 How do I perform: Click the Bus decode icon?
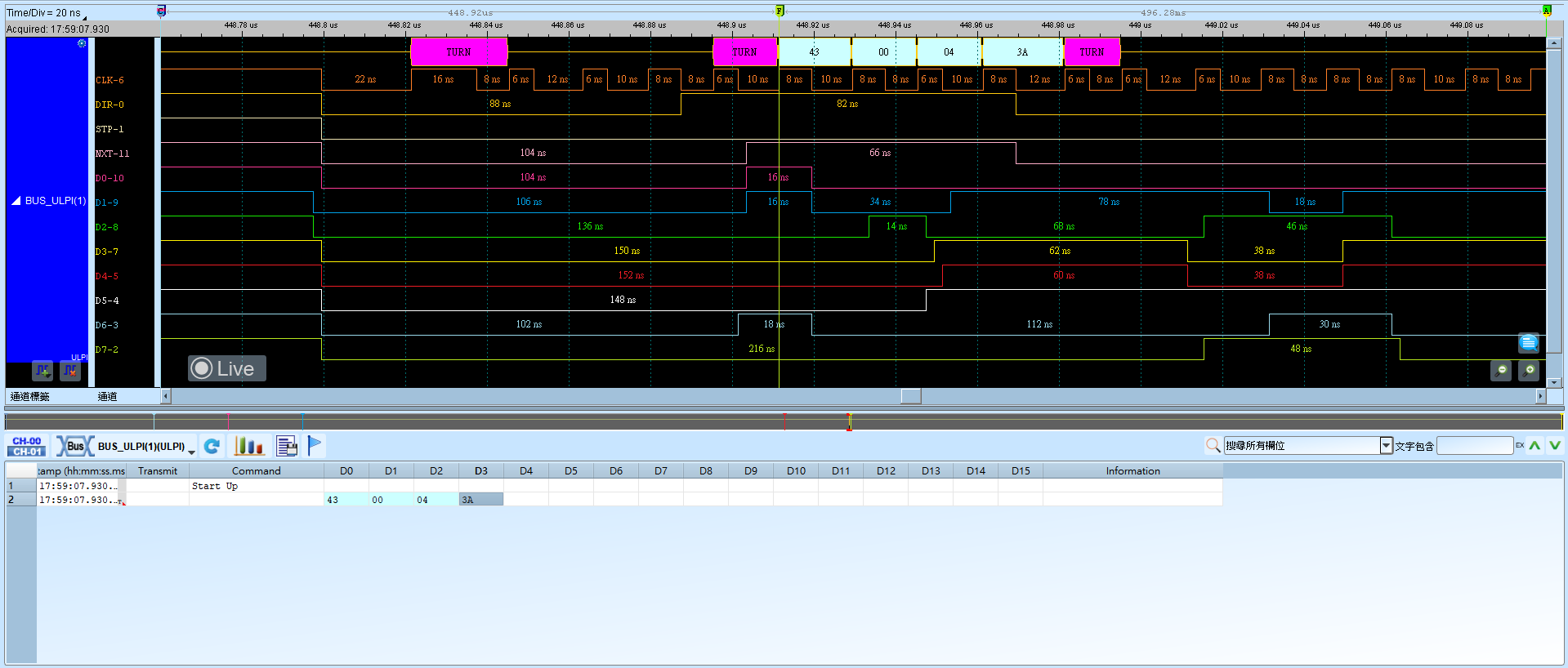click(x=74, y=446)
